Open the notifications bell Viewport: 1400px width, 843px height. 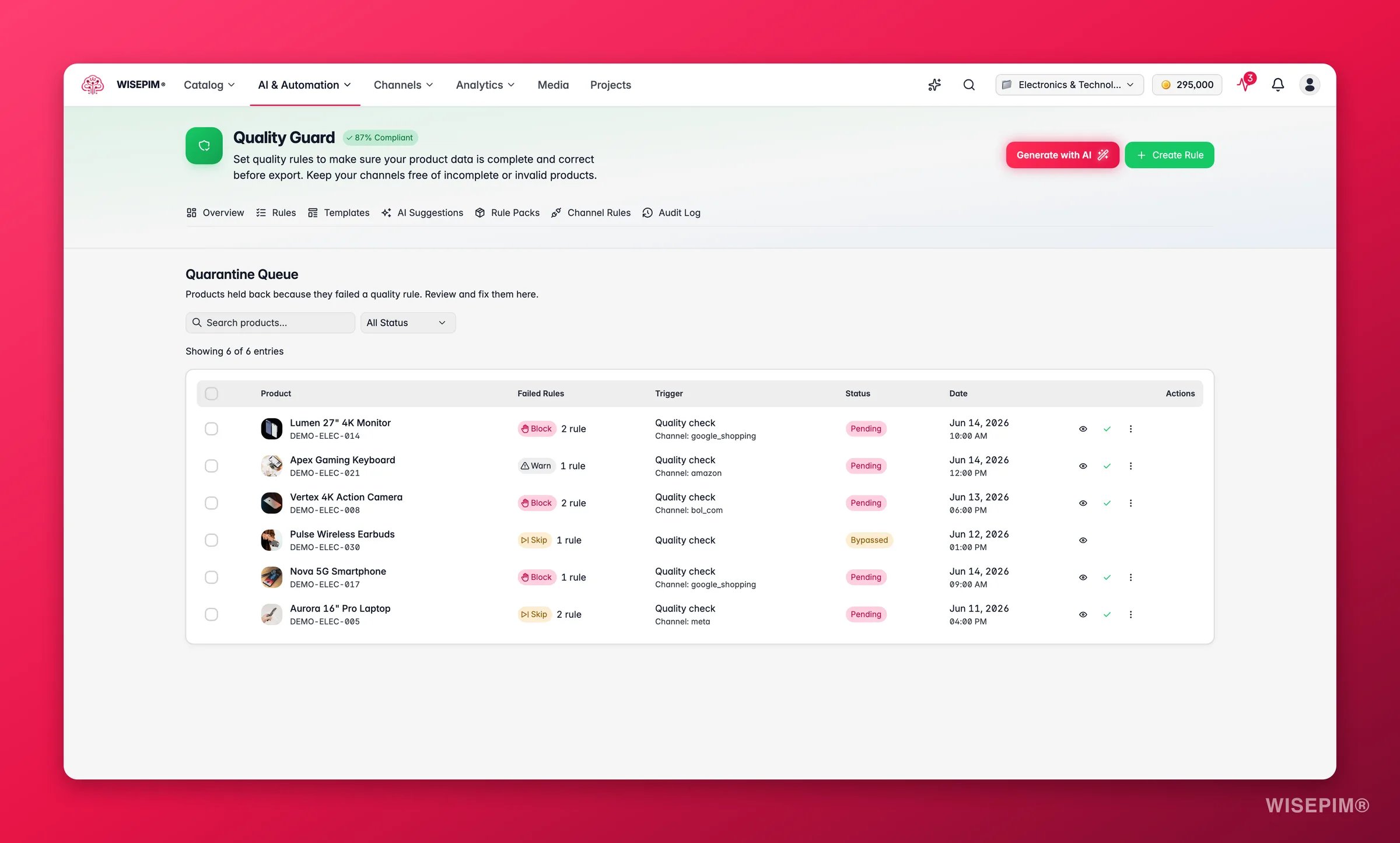coord(1277,85)
